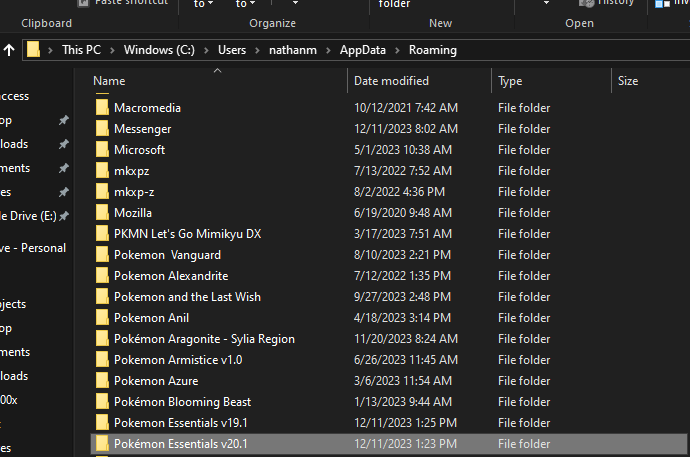Expand the chevron after Users
The image size is (690, 457).
click(257, 51)
